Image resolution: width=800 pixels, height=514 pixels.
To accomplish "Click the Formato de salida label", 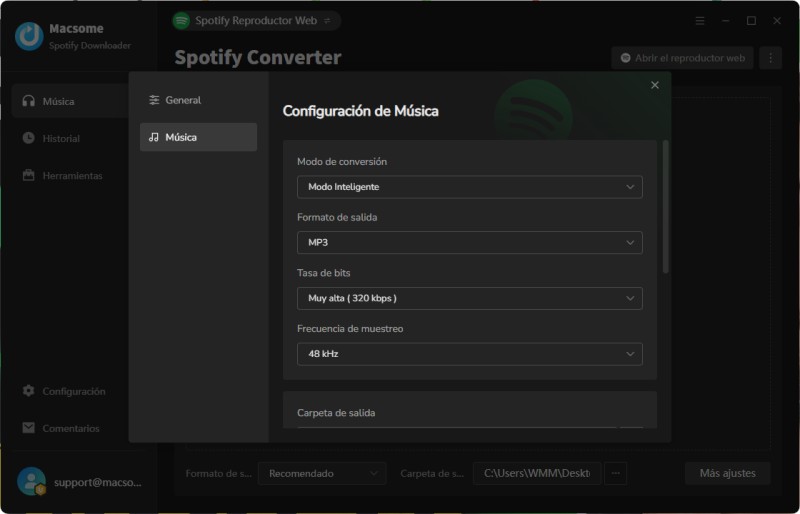I will click(x=337, y=217).
